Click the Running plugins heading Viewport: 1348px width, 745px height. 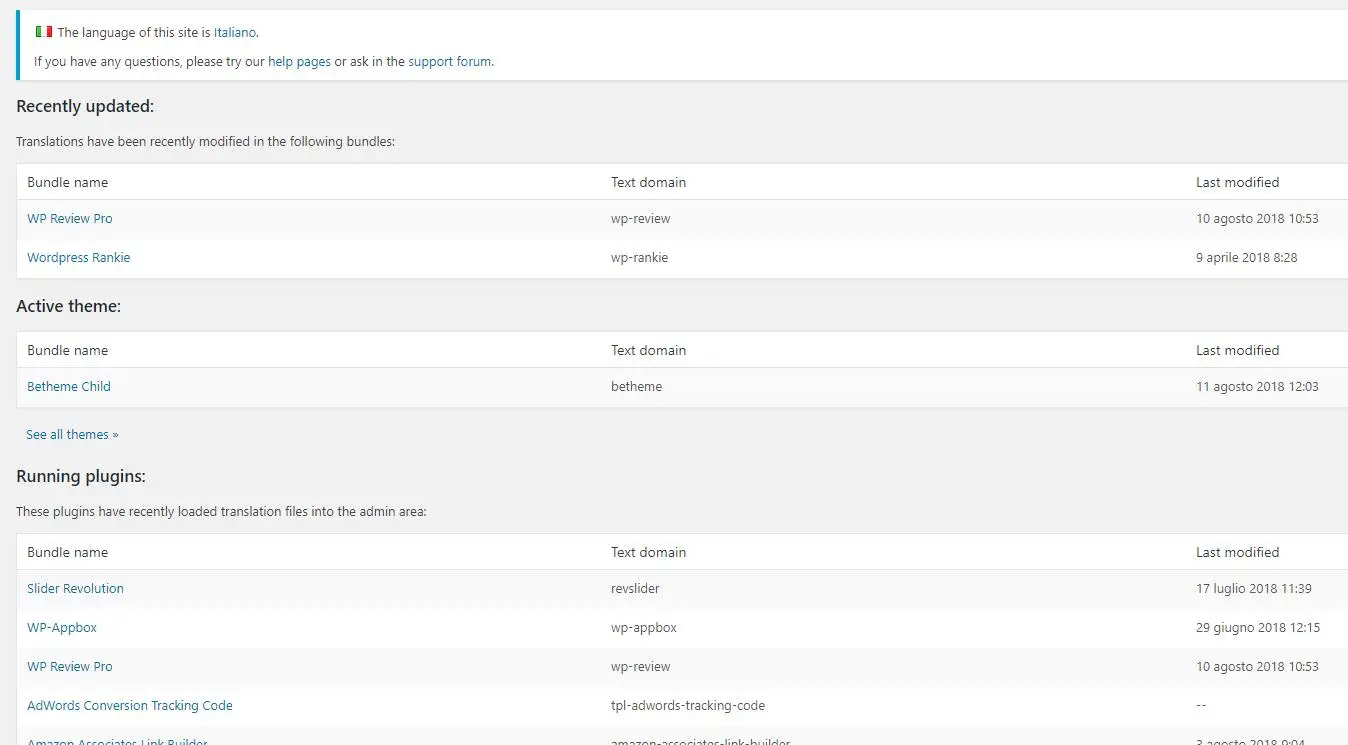[81, 477]
